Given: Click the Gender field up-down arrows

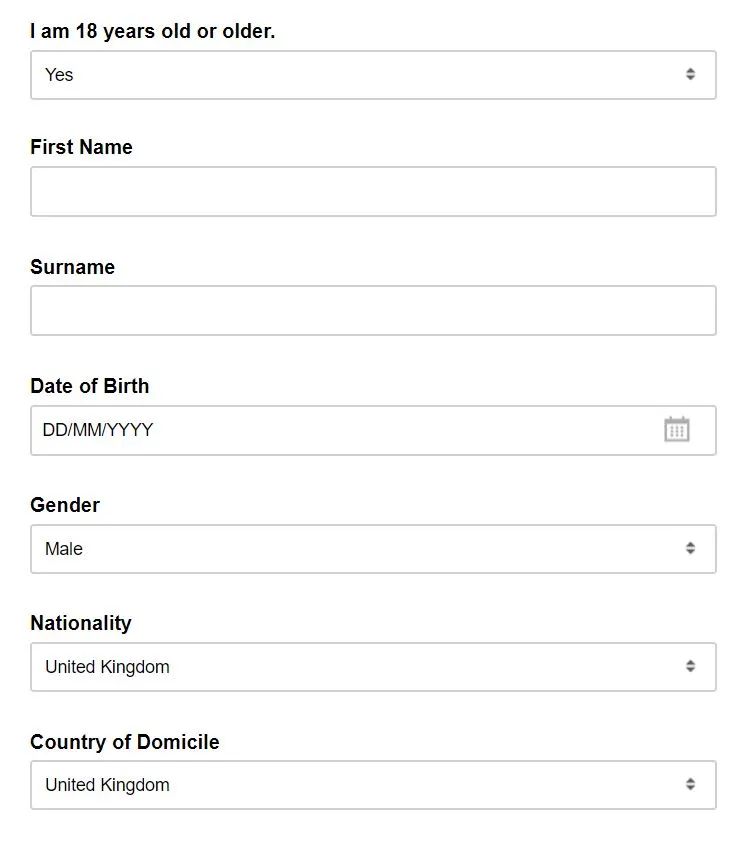Looking at the screenshot, I should (690, 548).
